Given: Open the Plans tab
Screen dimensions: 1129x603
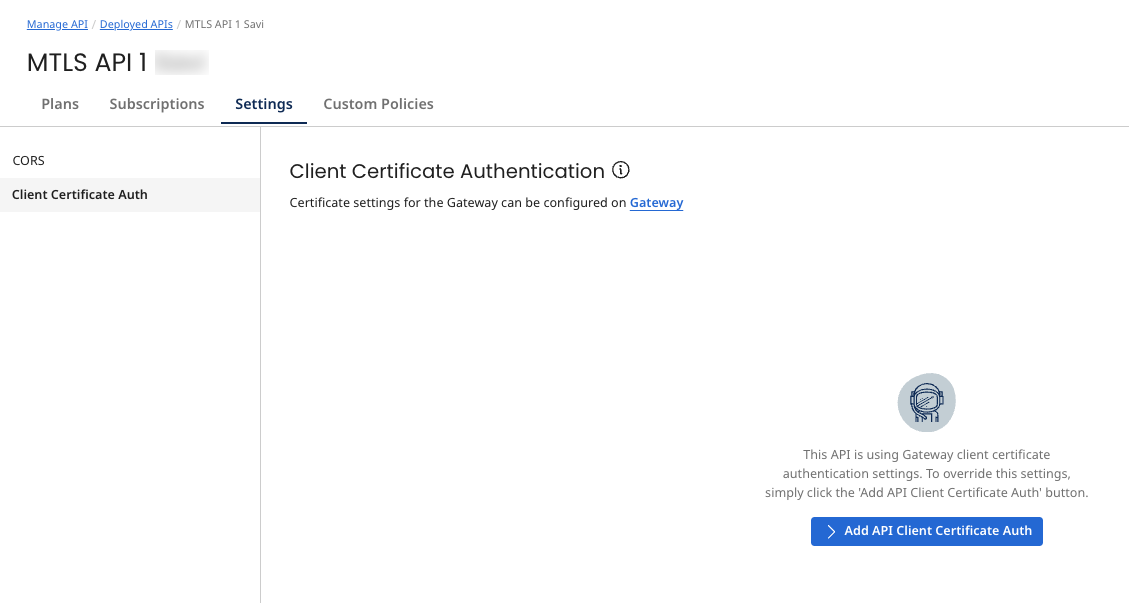Looking at the screenshot, I should [60, 104].
